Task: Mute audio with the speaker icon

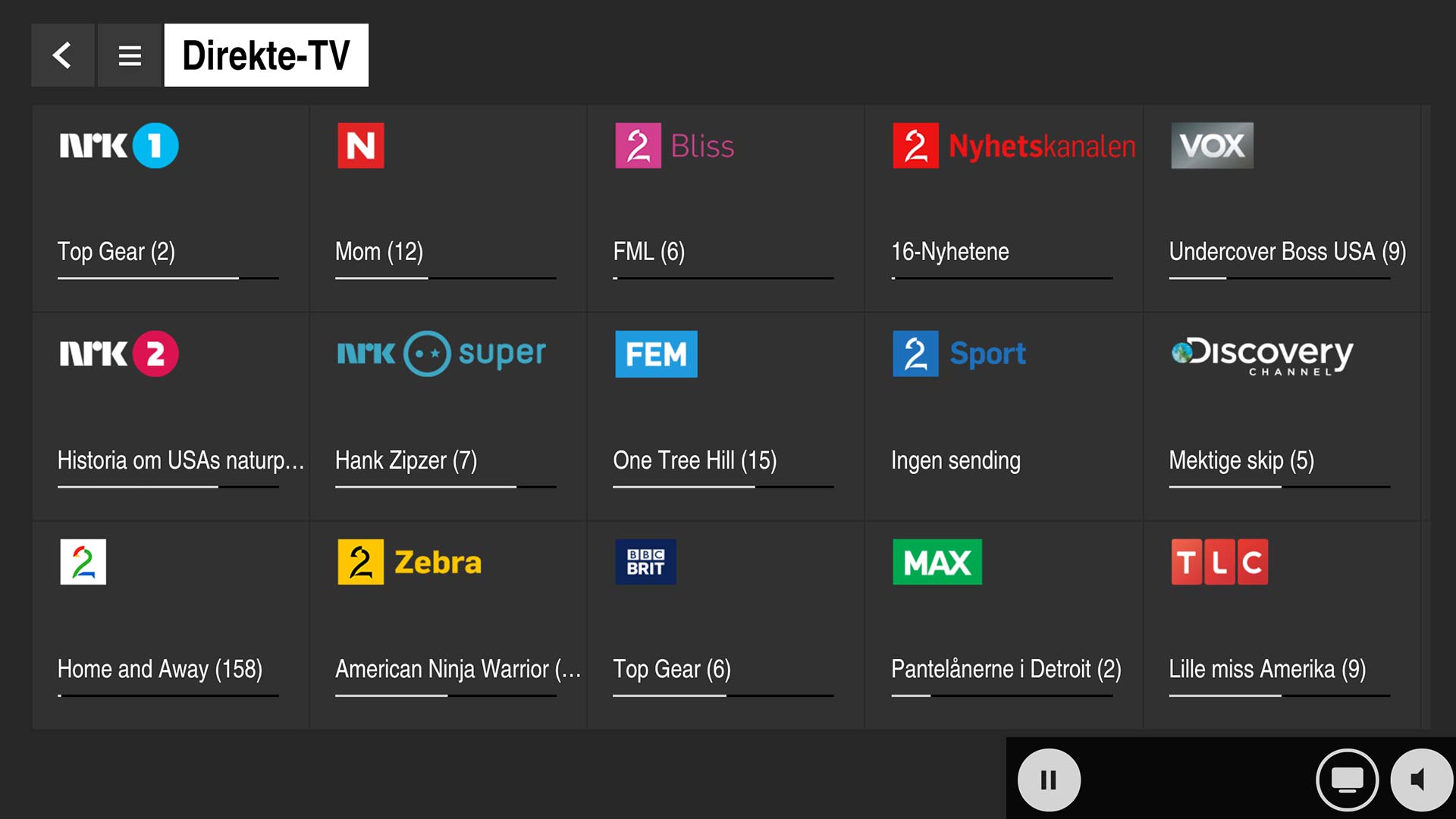Action: coord(1421,780)
